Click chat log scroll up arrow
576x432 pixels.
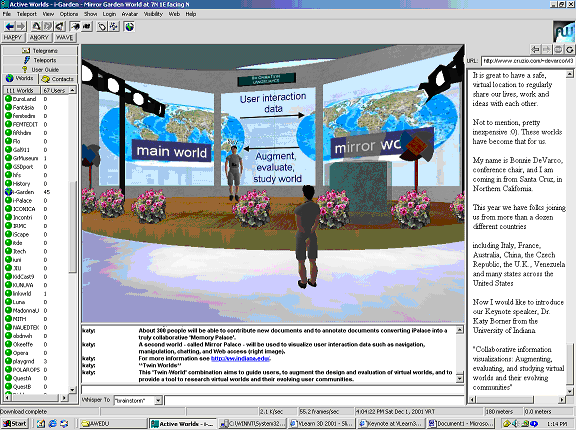coord(460,330)
